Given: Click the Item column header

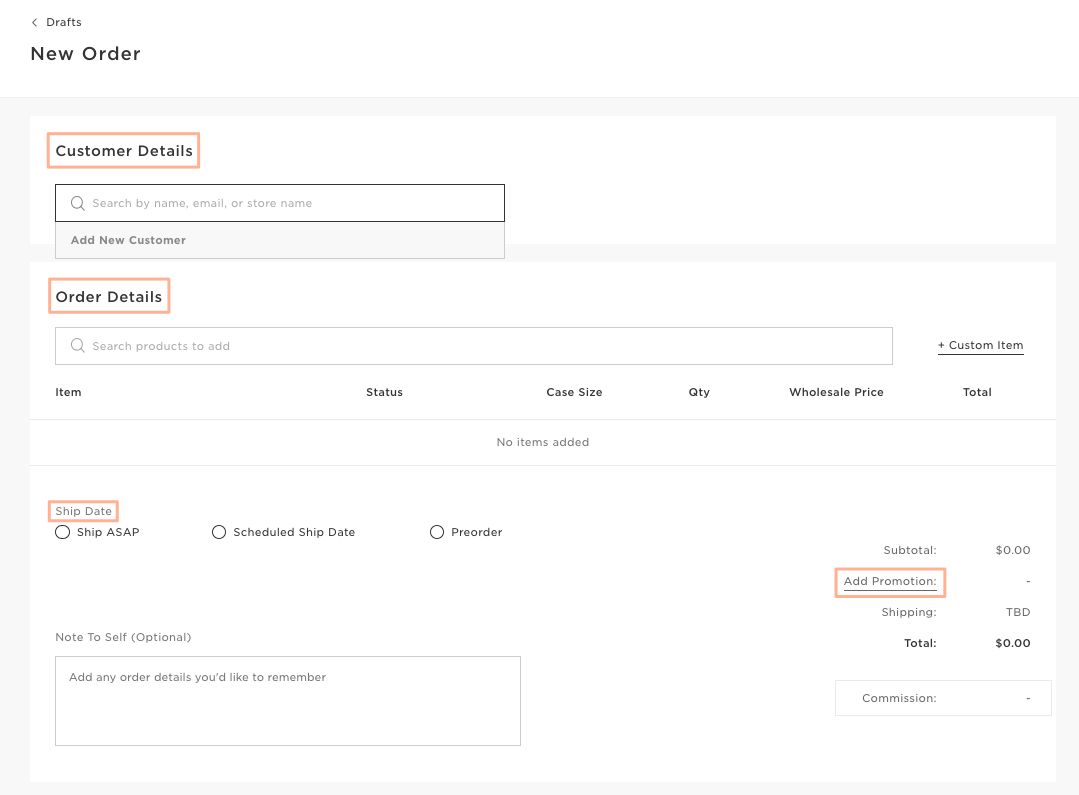Looking at the screenshot, I should (68, 392).
